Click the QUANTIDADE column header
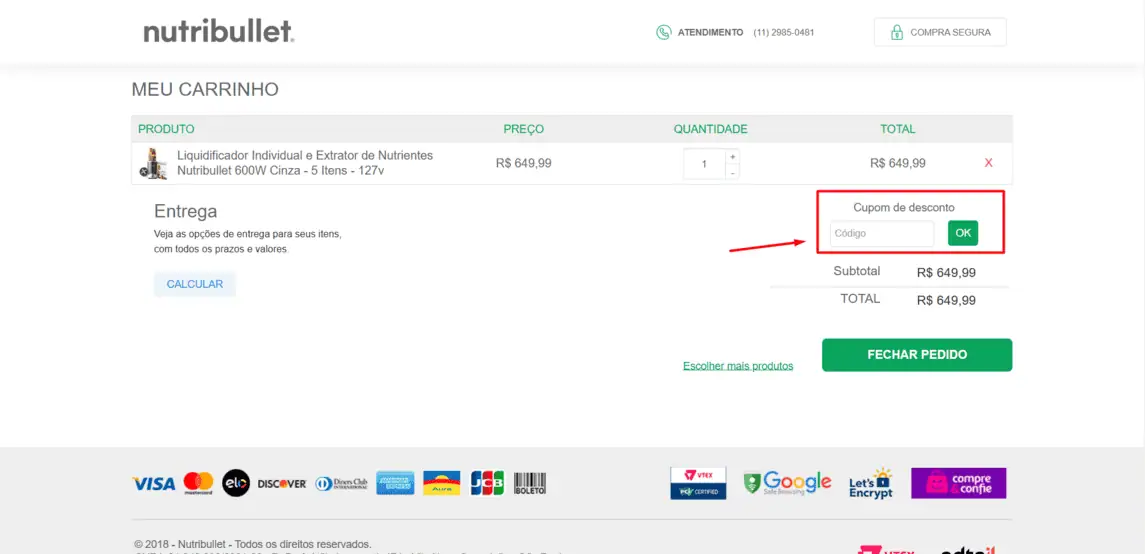This screenshot has width=1145, height=554. point(711,129)
